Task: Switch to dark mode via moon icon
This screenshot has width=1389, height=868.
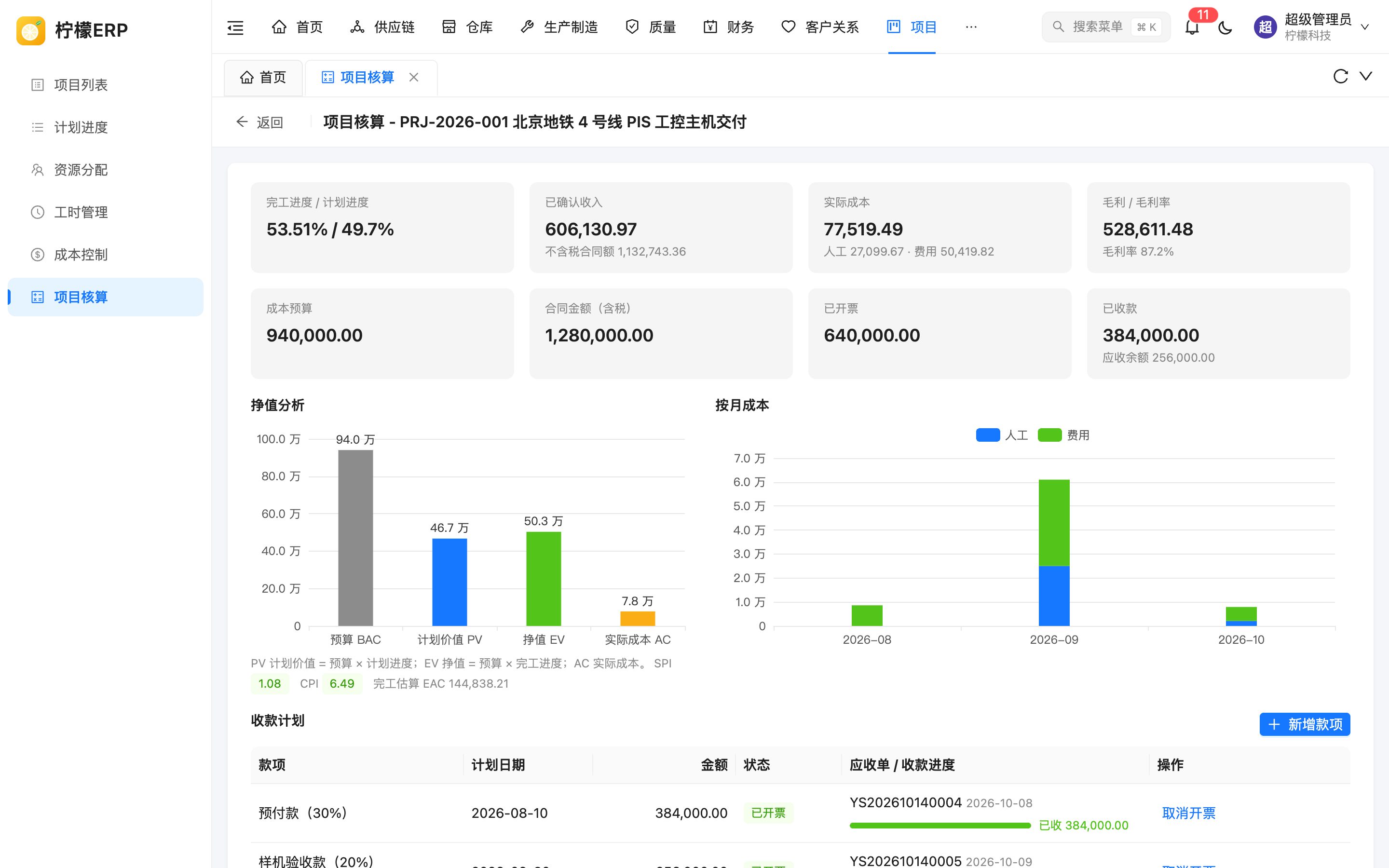Action: [1226, 27]
